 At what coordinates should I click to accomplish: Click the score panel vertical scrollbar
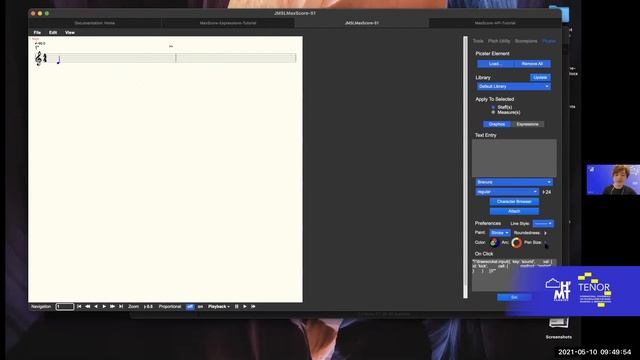[465, 167]
